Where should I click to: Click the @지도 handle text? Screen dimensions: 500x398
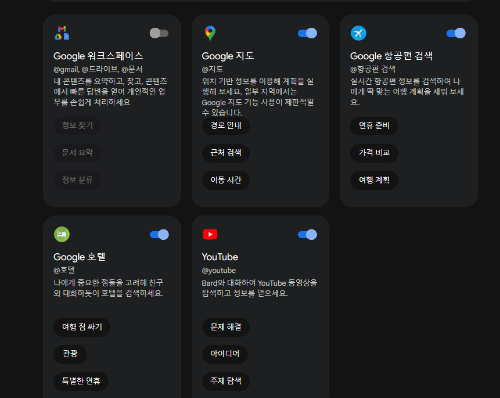(x=212, y=69)
